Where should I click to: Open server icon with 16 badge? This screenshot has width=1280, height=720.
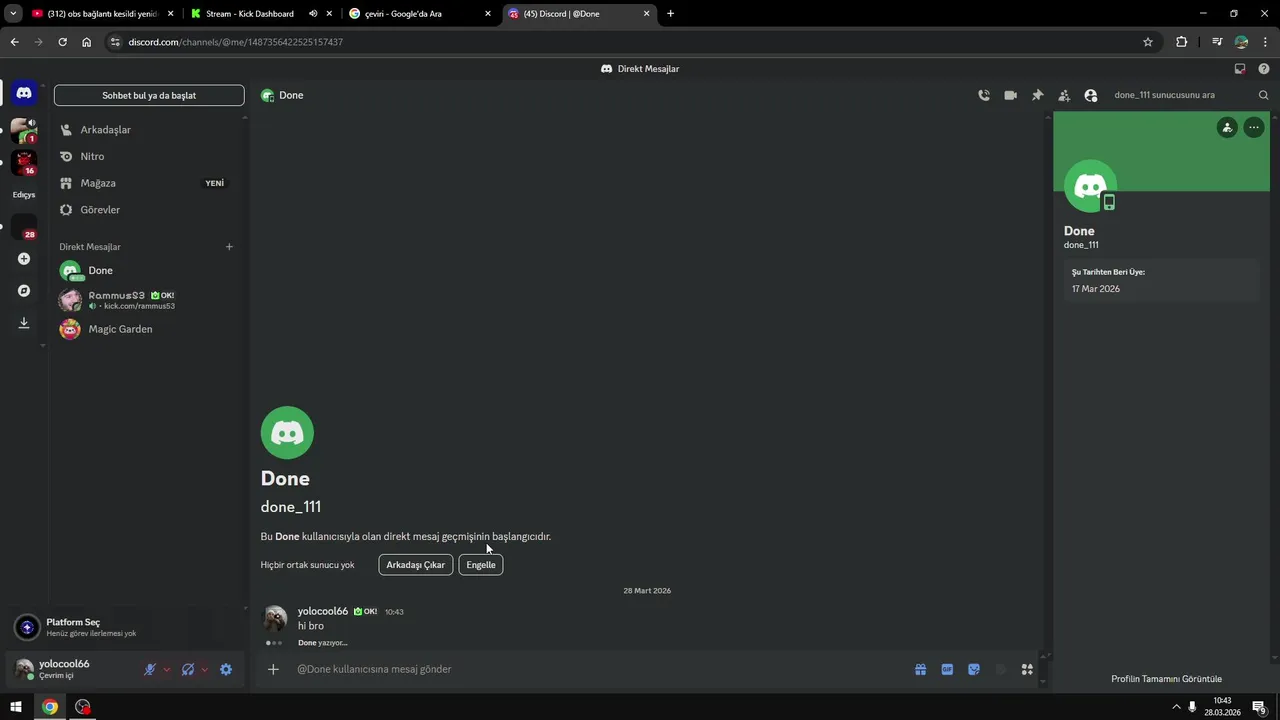pyautogui.click(x=24, y=162)
